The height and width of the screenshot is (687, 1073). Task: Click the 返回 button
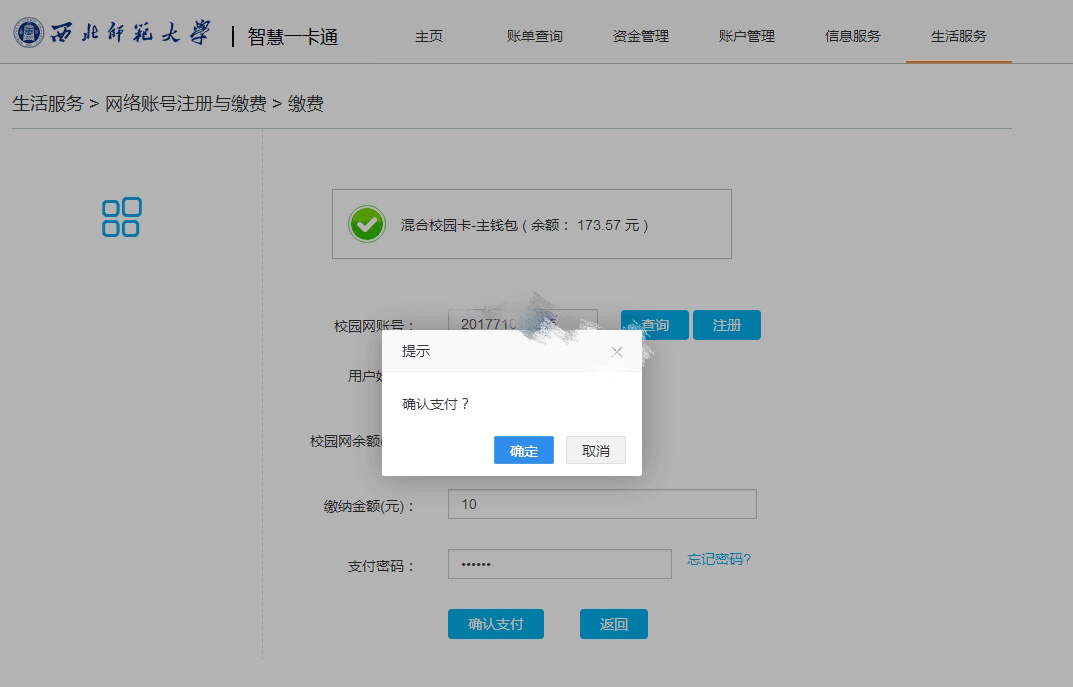613,624
